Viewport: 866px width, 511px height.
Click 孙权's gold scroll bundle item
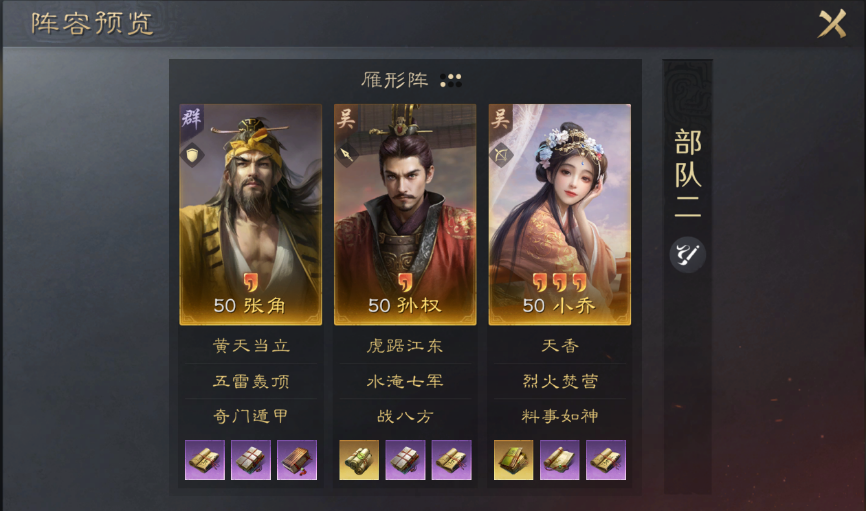tap(359, 460)
